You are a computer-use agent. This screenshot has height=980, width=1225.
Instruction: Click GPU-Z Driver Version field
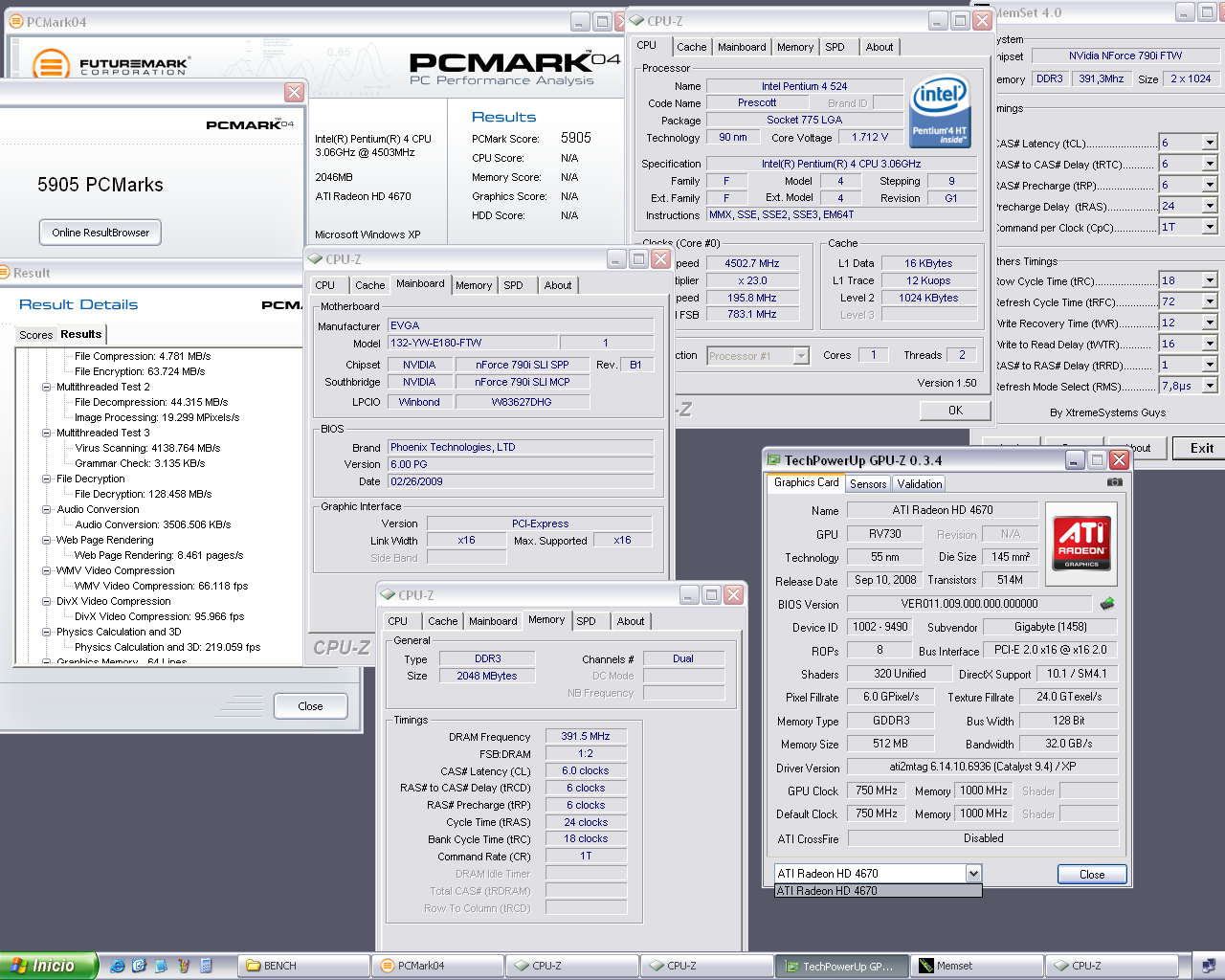click(x=983, y=767)
